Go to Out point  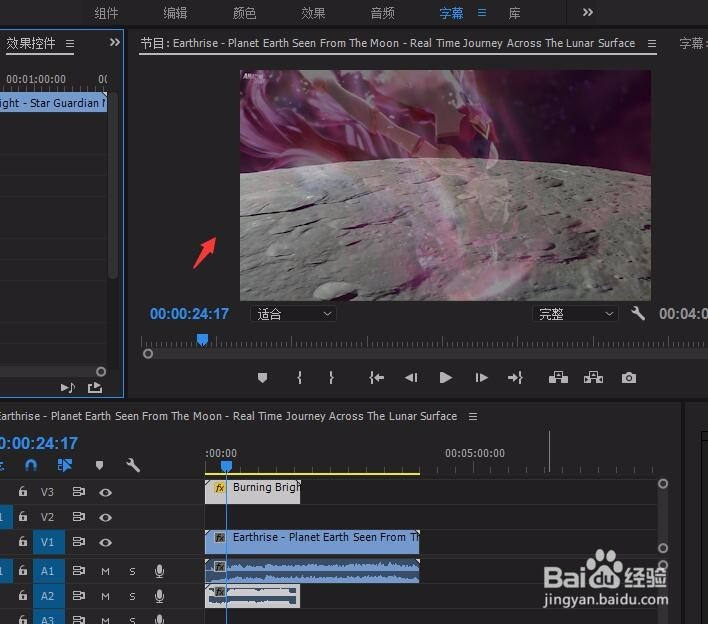(515, 377)
